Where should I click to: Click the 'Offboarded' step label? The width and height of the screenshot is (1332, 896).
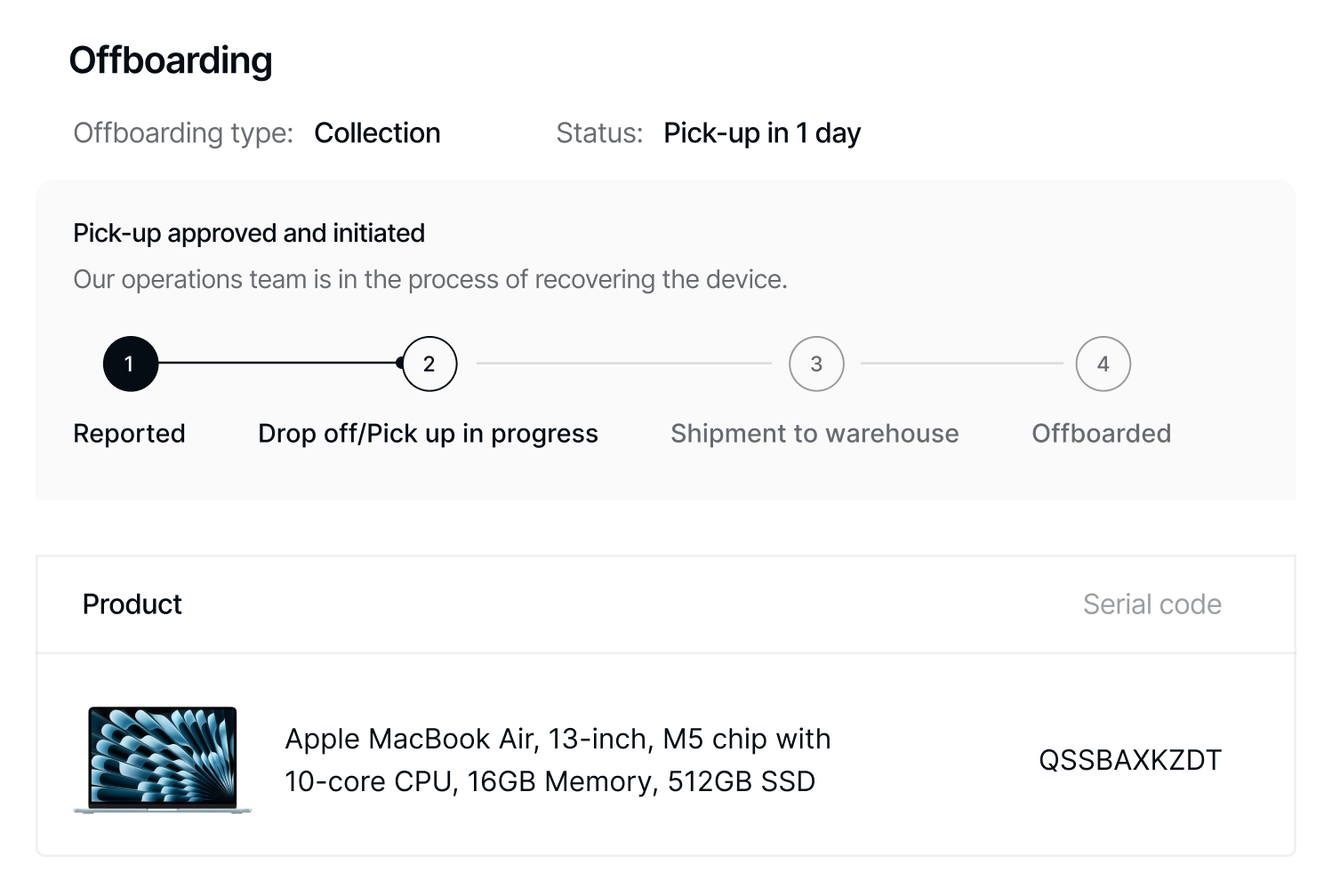pos(1102,434)
